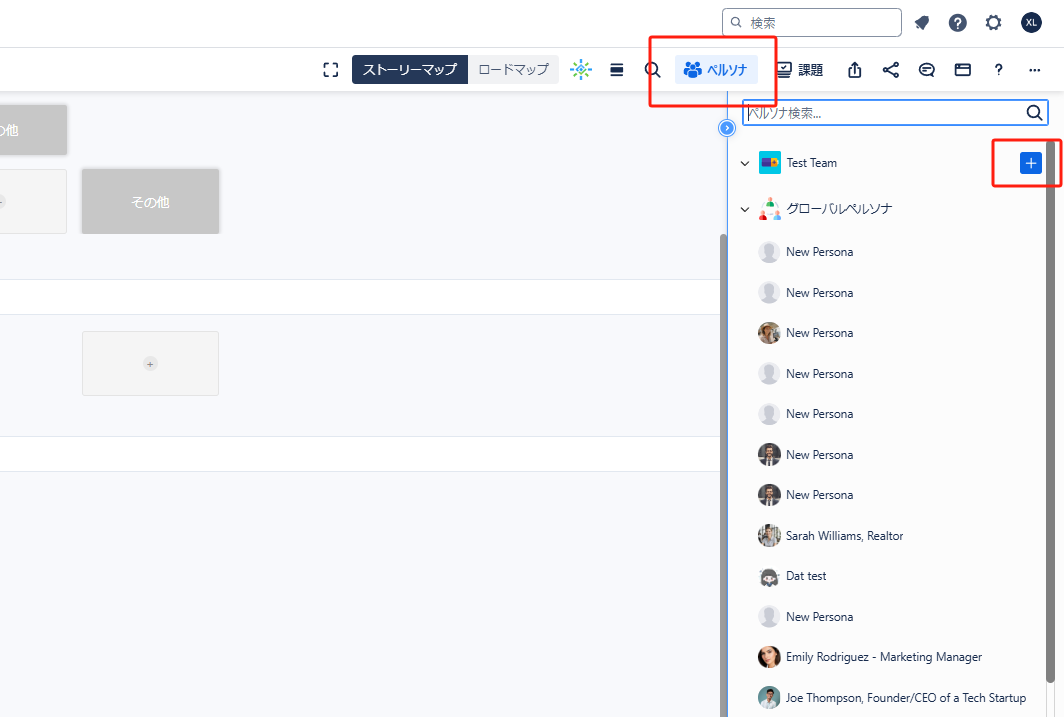Click the ペルソナ検索 search field

click(x=880, y=113)
